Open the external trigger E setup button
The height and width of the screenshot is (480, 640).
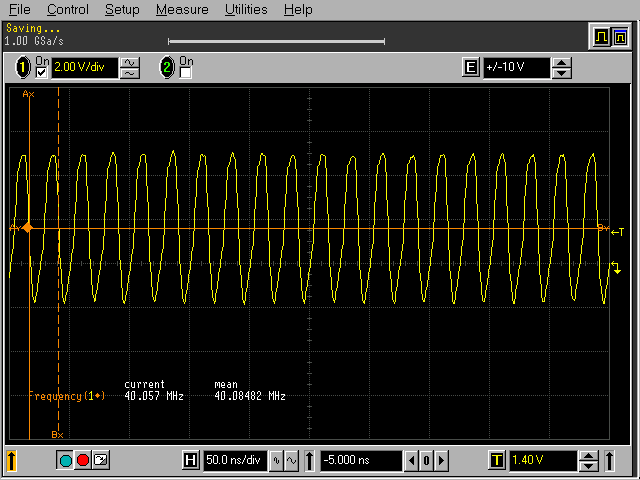(x=471, y=67)
